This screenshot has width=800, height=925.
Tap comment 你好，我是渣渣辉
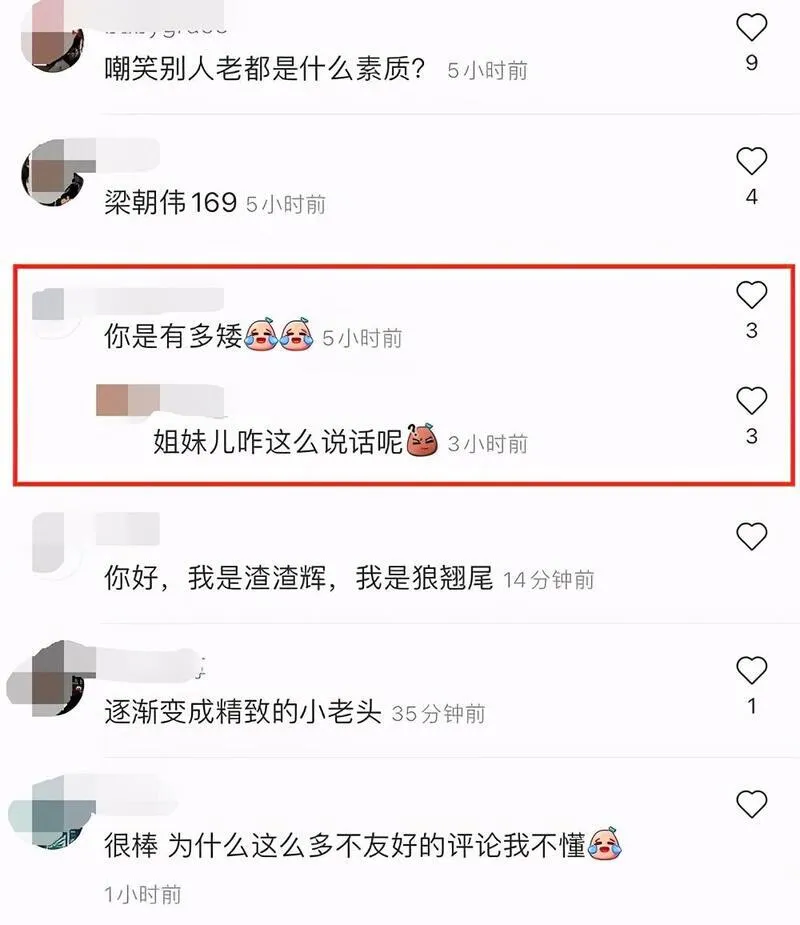pyautogui.click(x=299, y=578)
